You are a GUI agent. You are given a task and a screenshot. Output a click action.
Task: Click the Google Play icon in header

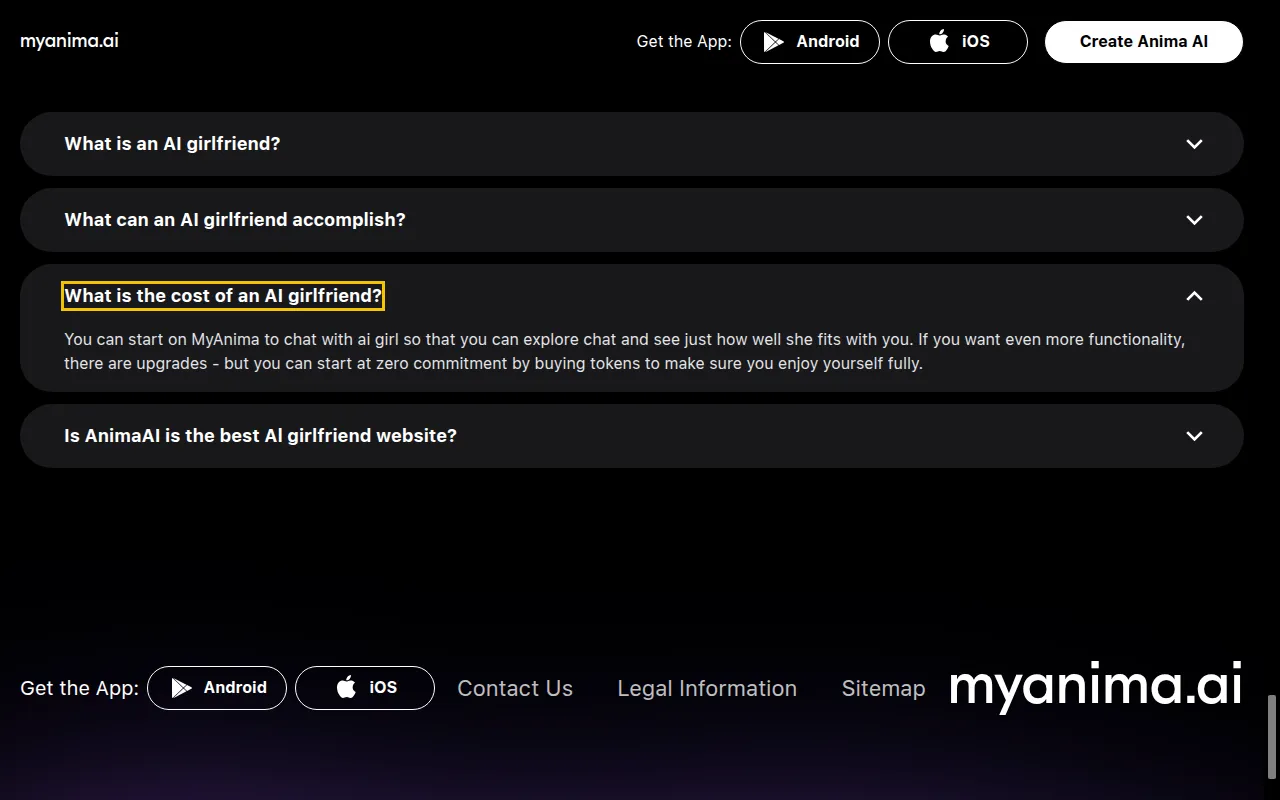pyautogui.click(x=773, y=42)
